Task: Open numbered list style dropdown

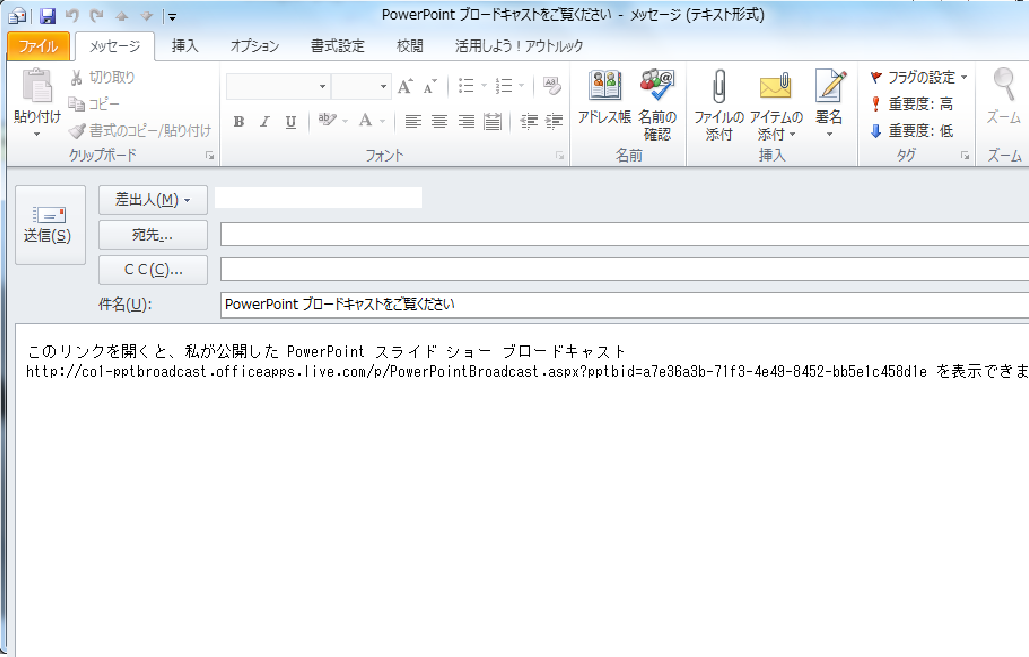Action: (x=522, y=86)
